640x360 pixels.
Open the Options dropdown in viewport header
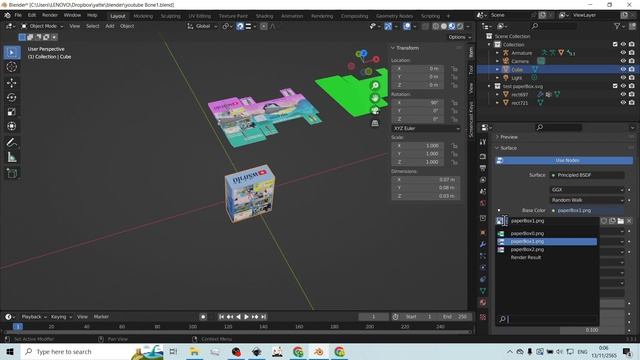coord(460,37)
